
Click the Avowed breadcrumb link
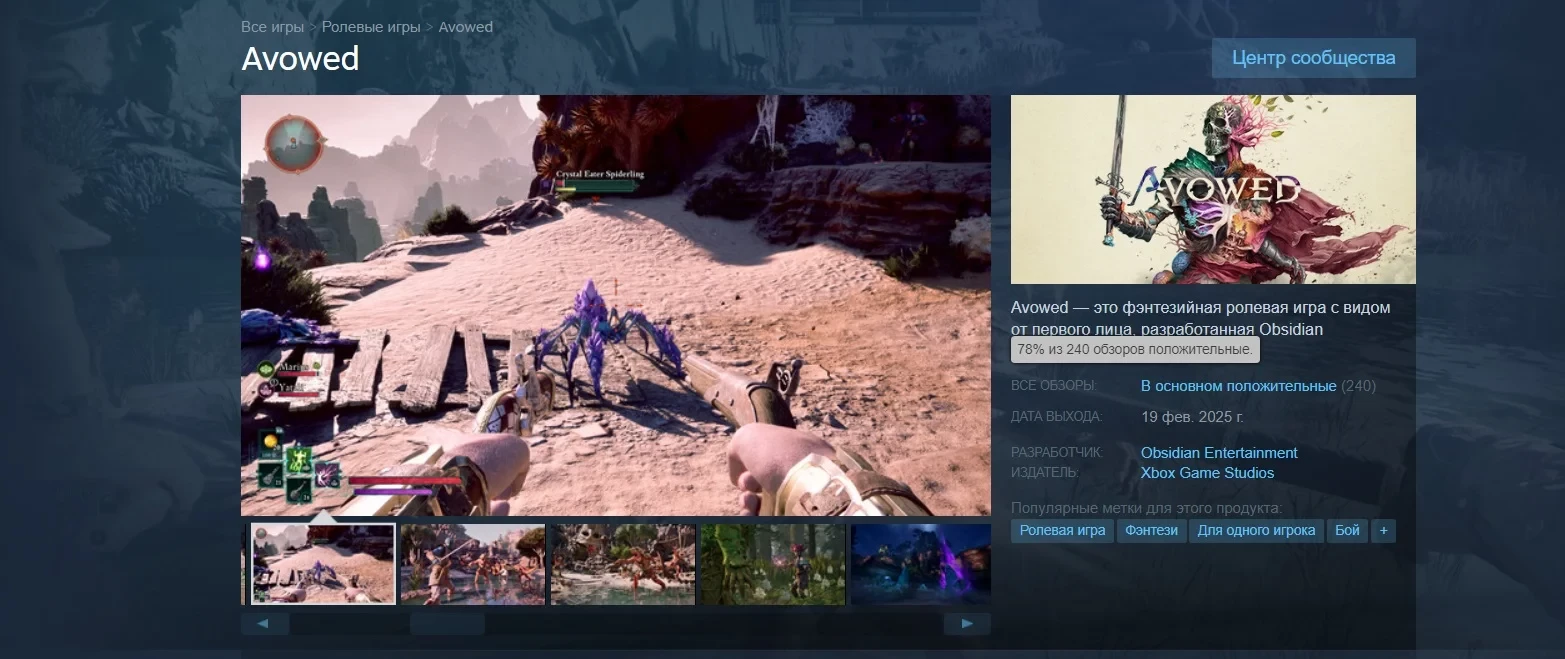coord(465,27)
